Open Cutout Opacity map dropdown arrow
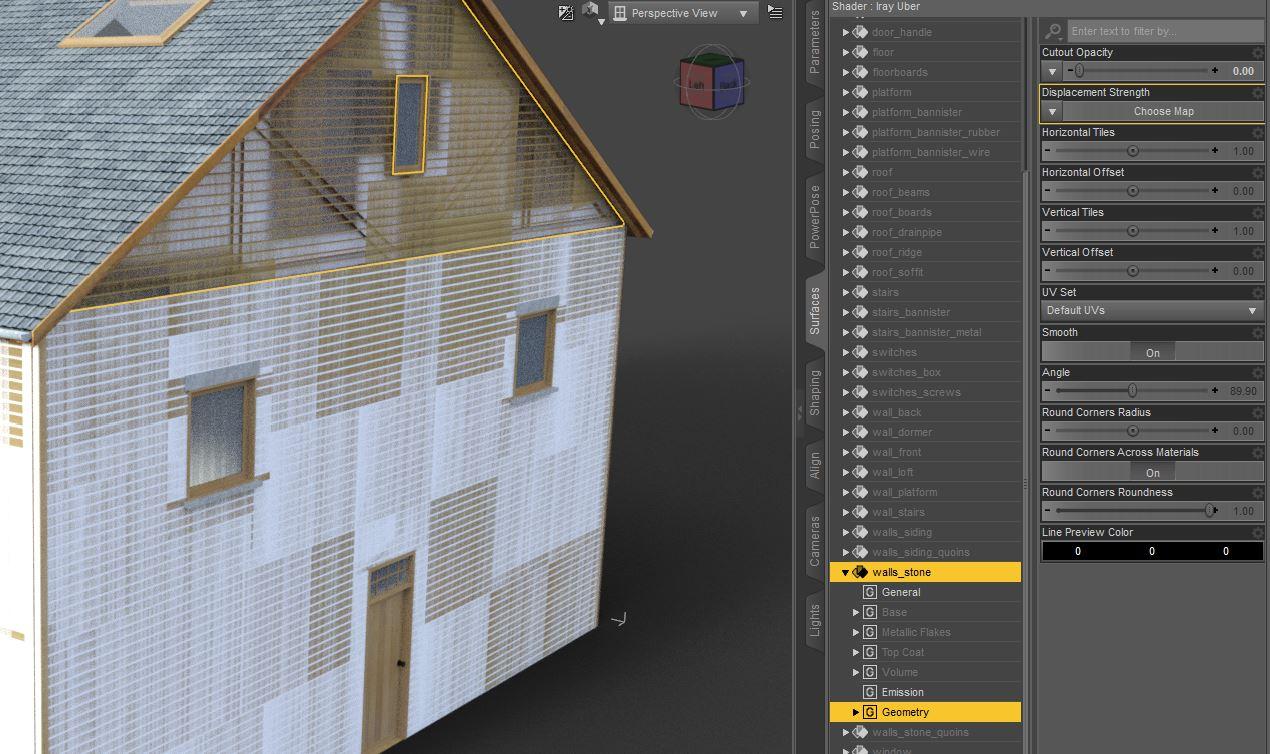The image size is (1270, 754). pyautogui.click(x=1052, y=71)
